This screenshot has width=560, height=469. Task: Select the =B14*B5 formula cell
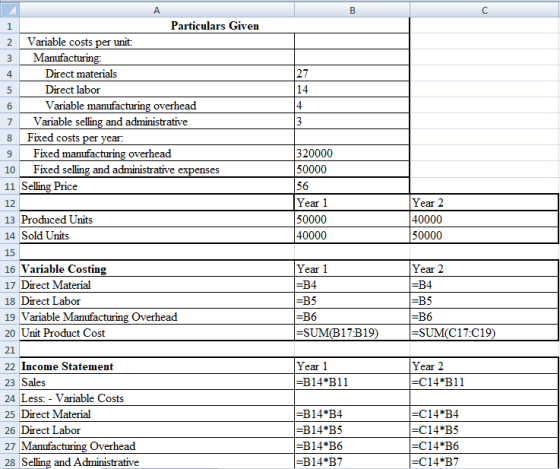(x=352, y=430)
